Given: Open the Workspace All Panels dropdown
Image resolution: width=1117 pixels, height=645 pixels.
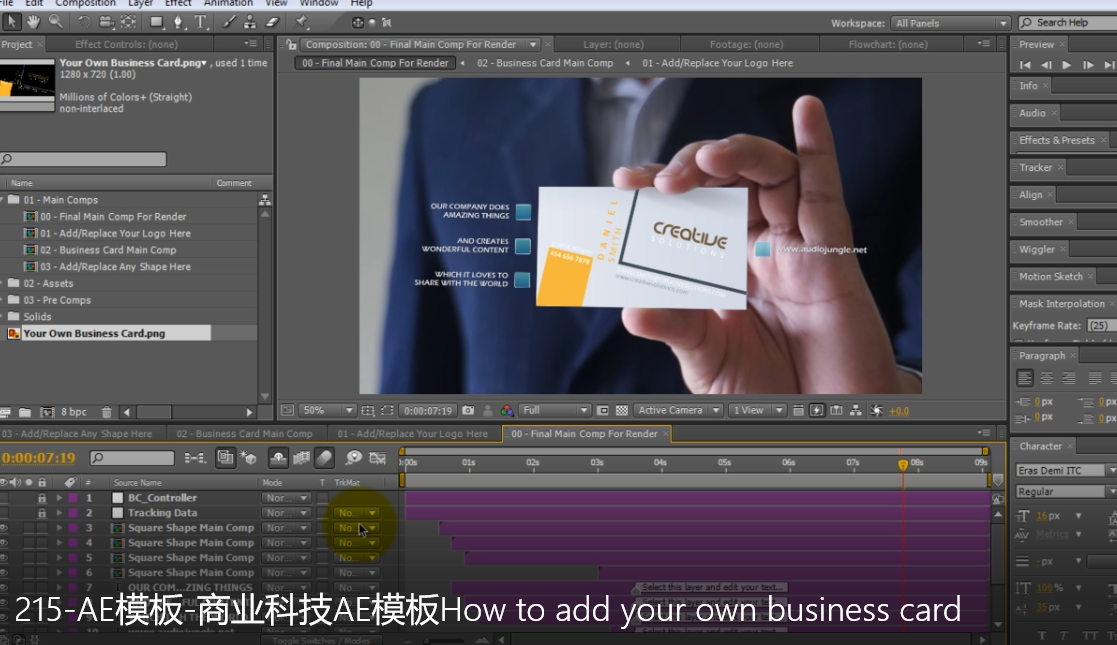Looking at the screenshot, I should (950, 23).
